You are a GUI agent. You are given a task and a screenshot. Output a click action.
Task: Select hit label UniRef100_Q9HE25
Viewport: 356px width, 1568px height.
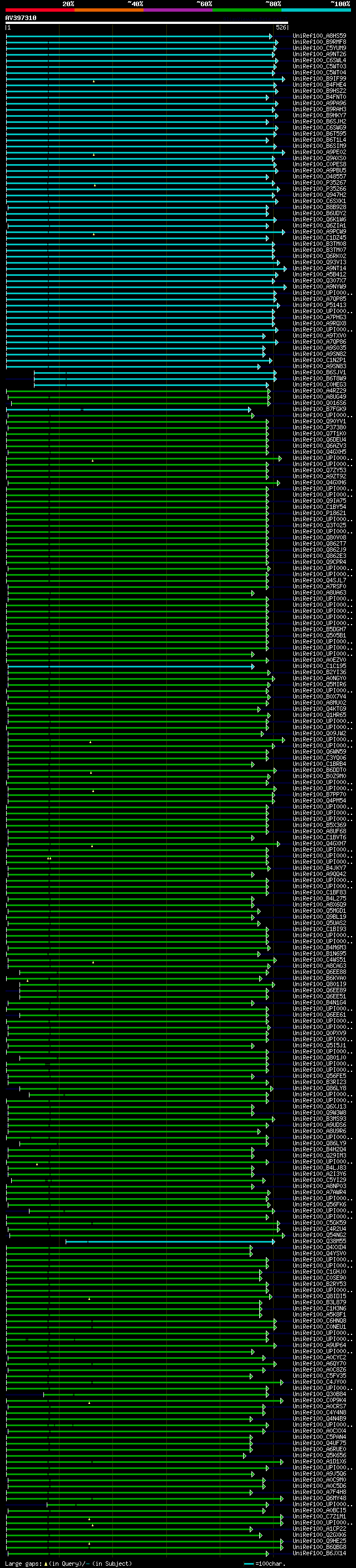click(x=319, y=1541)
